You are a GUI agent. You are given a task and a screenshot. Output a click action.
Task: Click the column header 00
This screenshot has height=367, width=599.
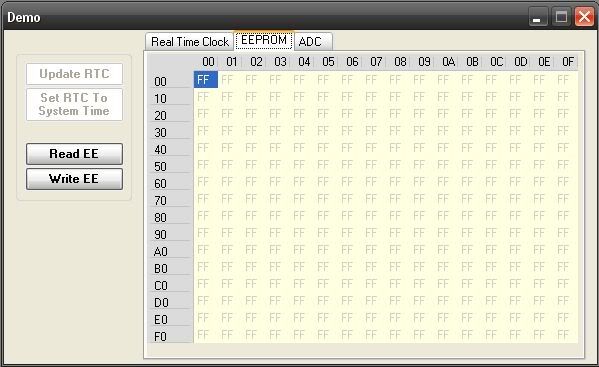[206, 62]
